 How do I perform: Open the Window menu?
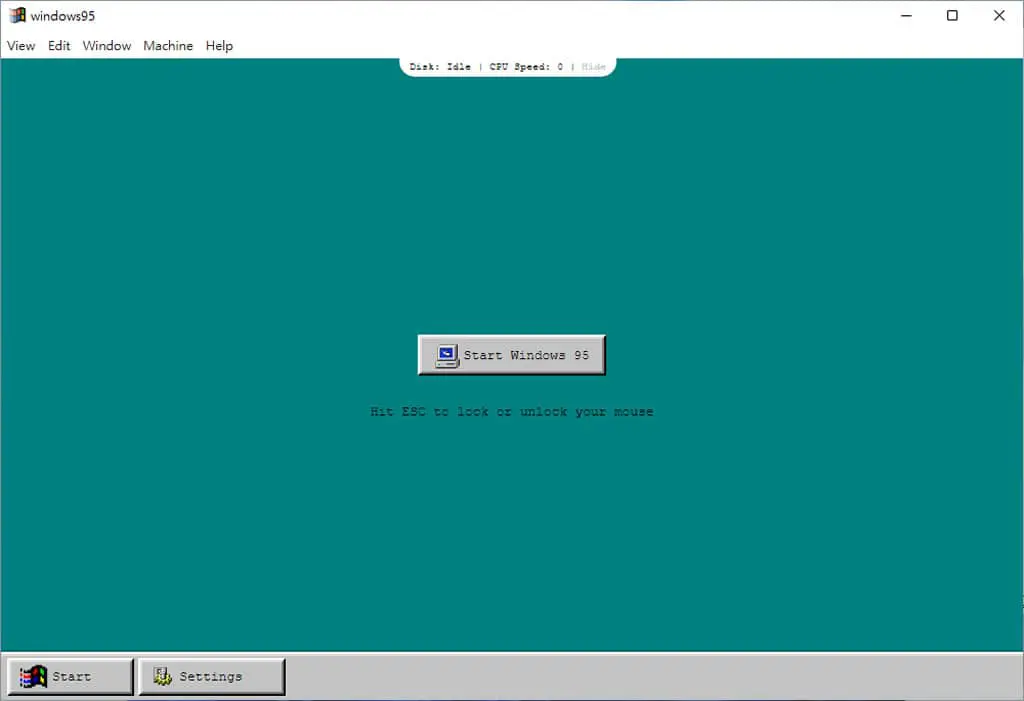106,46
